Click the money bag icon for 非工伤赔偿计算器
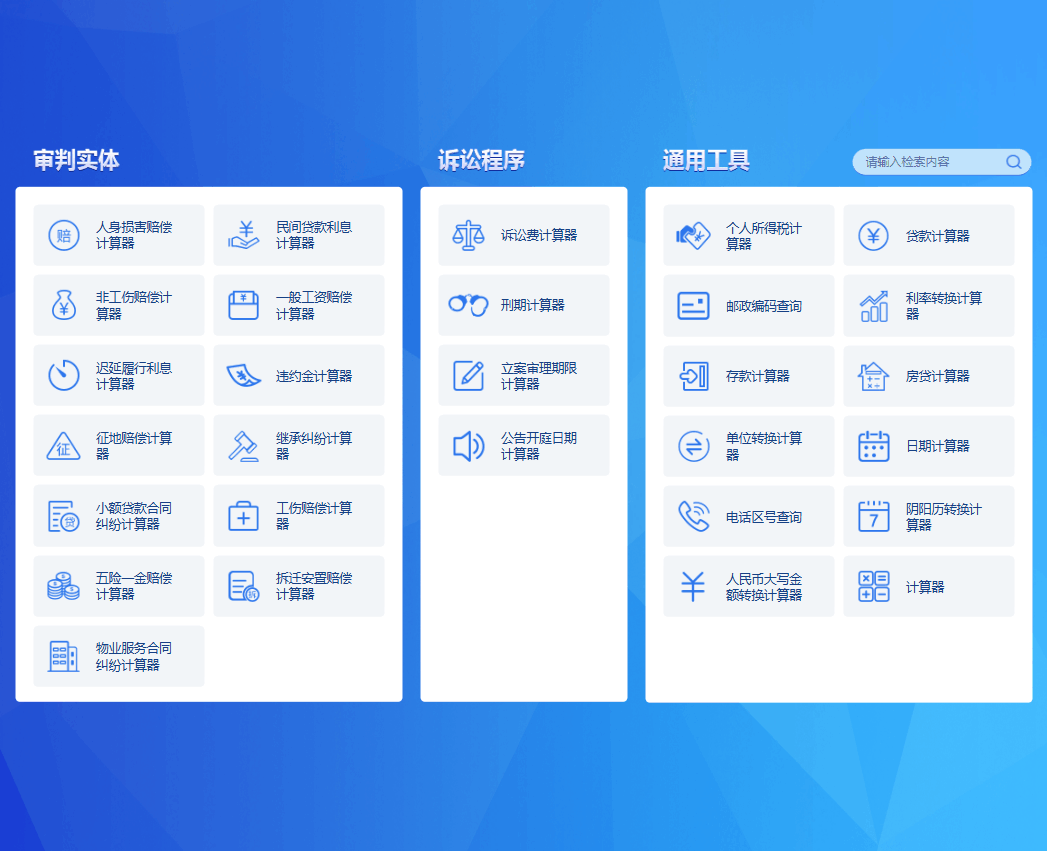 [x=64, y=305]
